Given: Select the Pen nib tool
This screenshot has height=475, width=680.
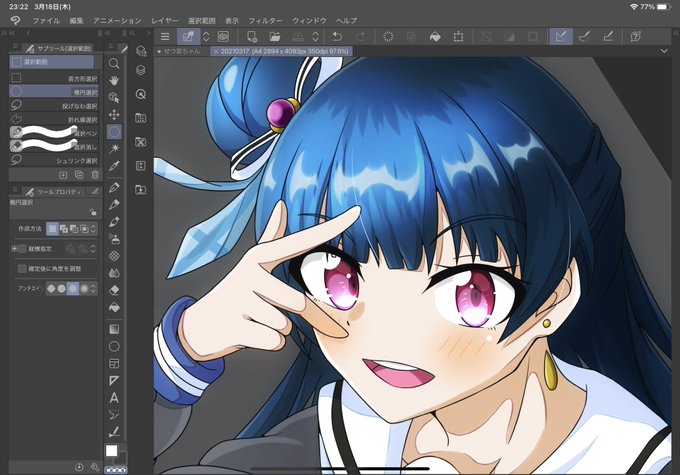Looking at the screenshot, I should click(114, 188).
